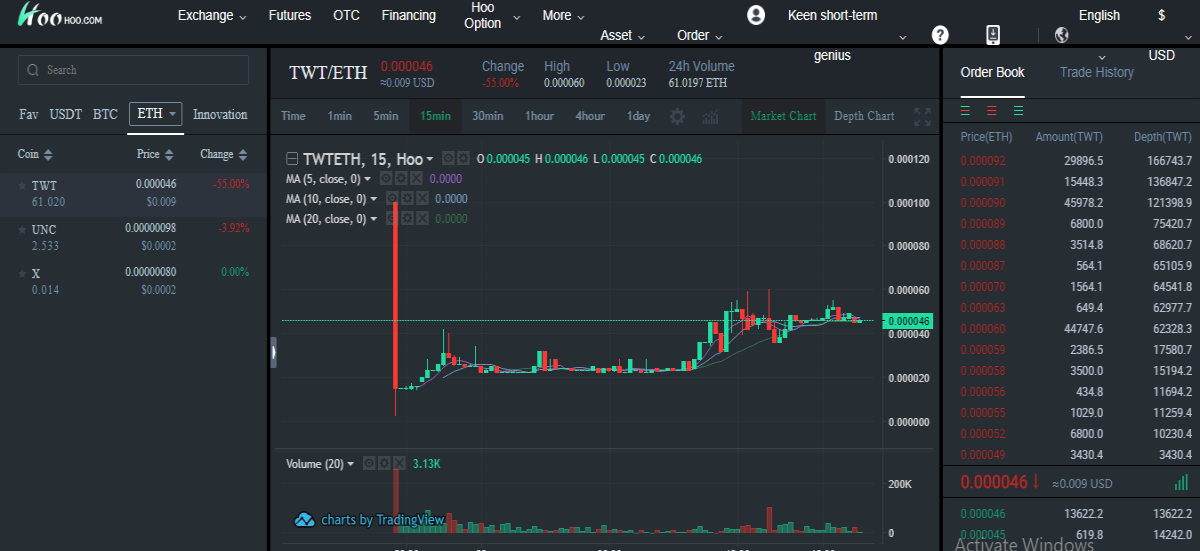
Task: Favorite the TWT coin star
Action: [23, 185]
